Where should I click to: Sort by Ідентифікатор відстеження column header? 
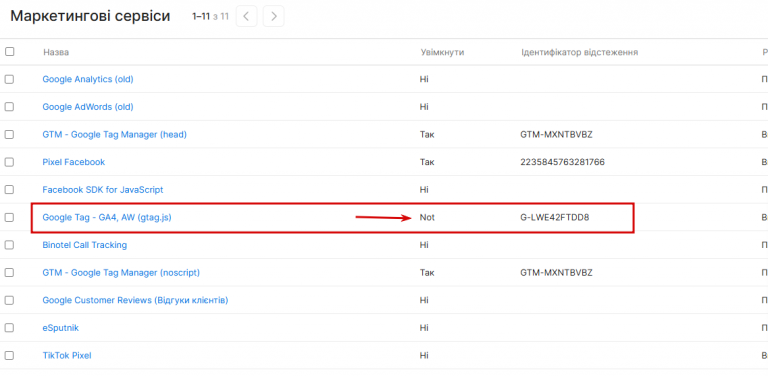(579, 52)
